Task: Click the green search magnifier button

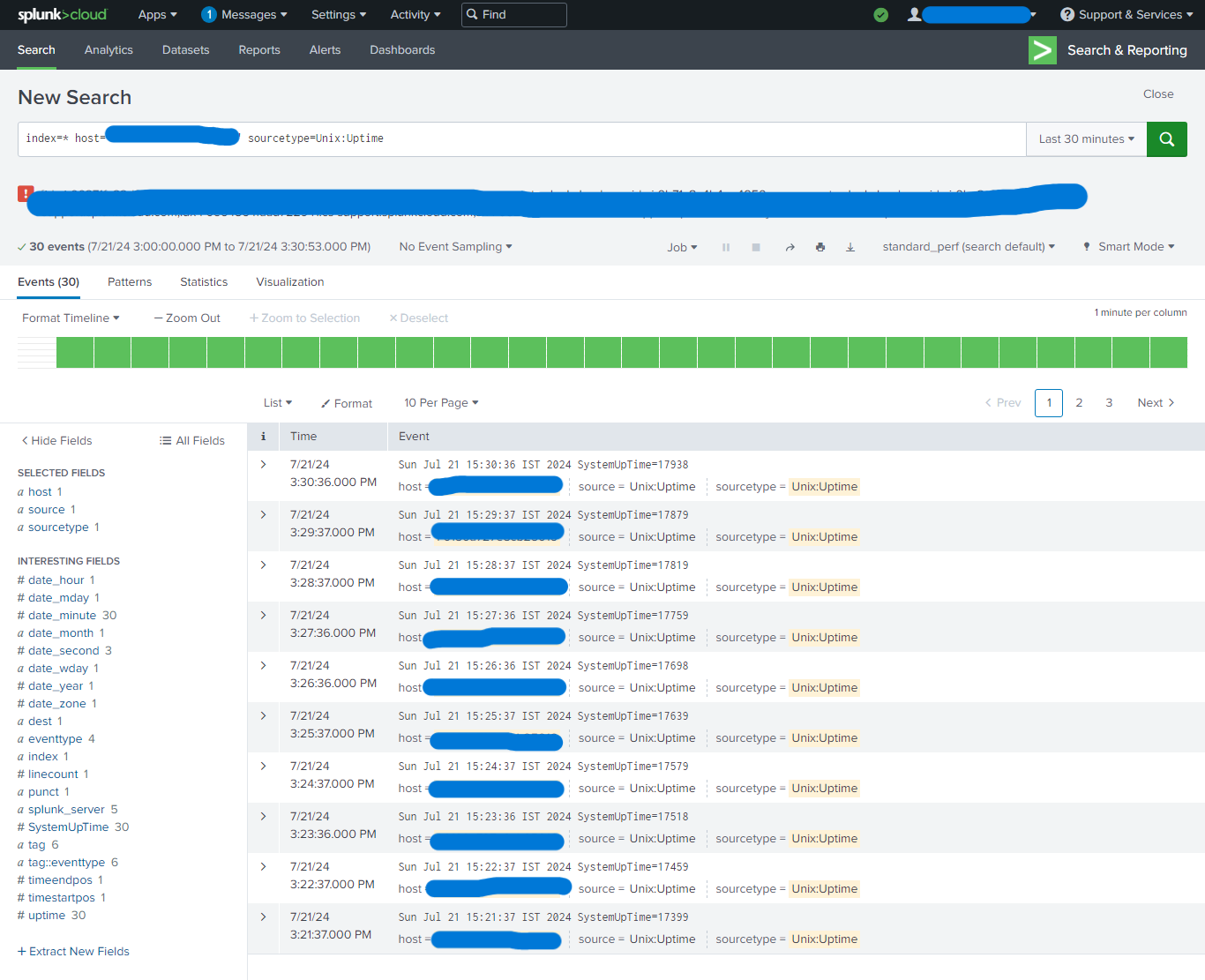Action: [1166, 138]
